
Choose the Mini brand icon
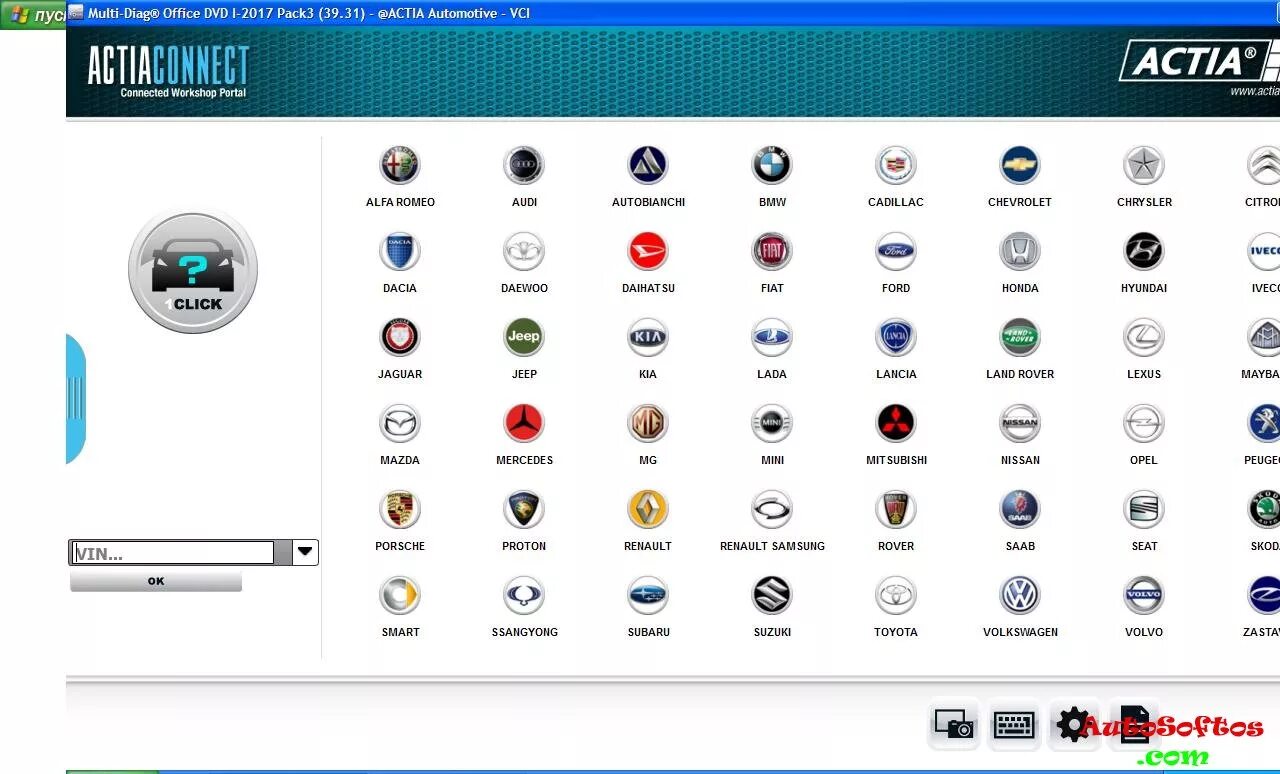click(772, 423)
